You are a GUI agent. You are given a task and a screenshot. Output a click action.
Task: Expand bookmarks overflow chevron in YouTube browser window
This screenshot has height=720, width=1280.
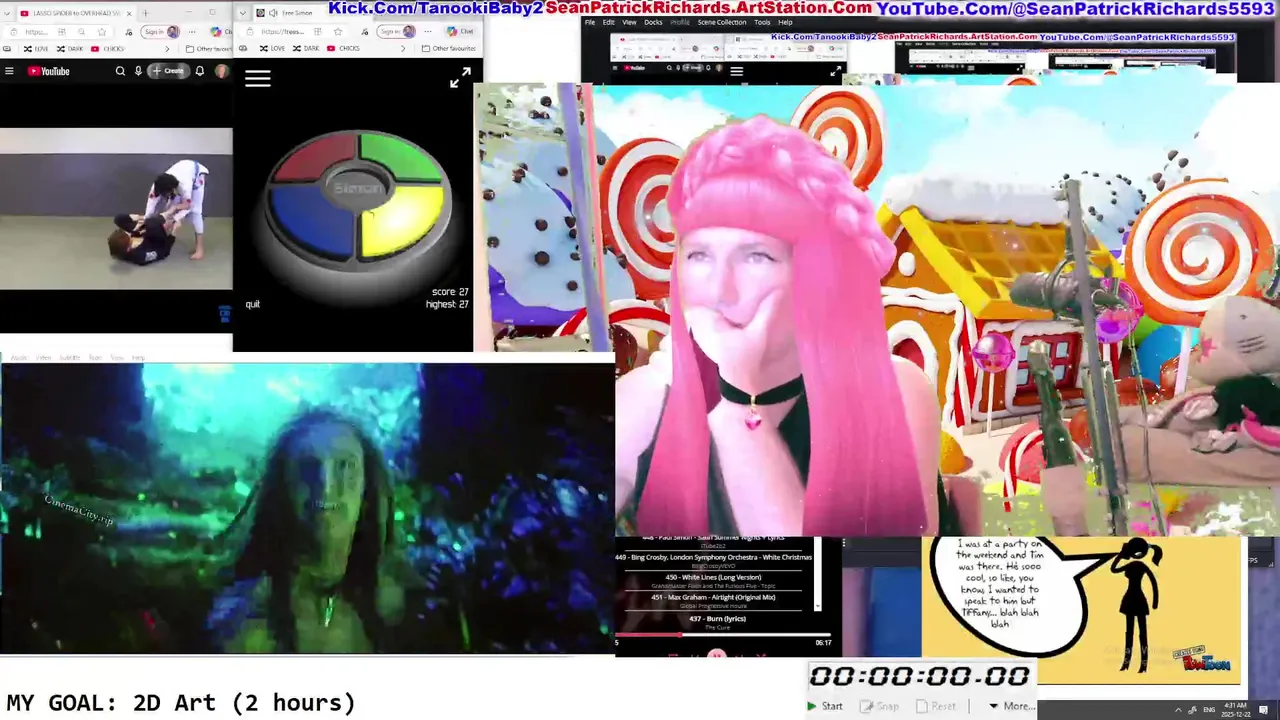[167, 48]
